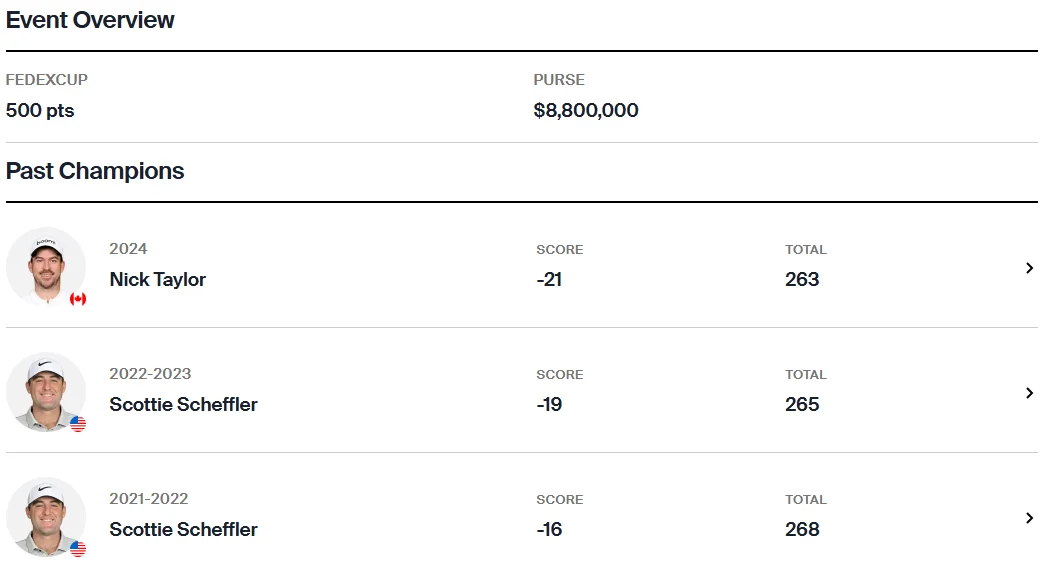Click the 268 total value

[x=802, y=529]
